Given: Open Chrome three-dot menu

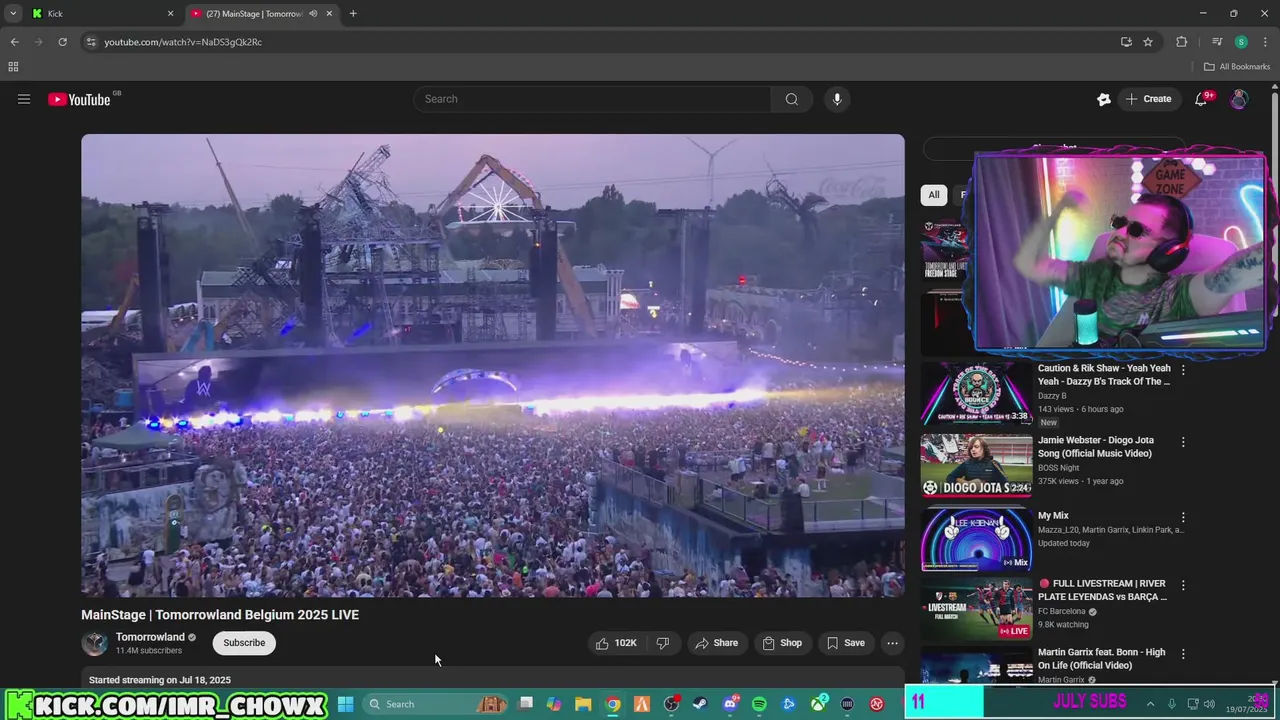Looking at the screenshot, I should [1265, 42].
